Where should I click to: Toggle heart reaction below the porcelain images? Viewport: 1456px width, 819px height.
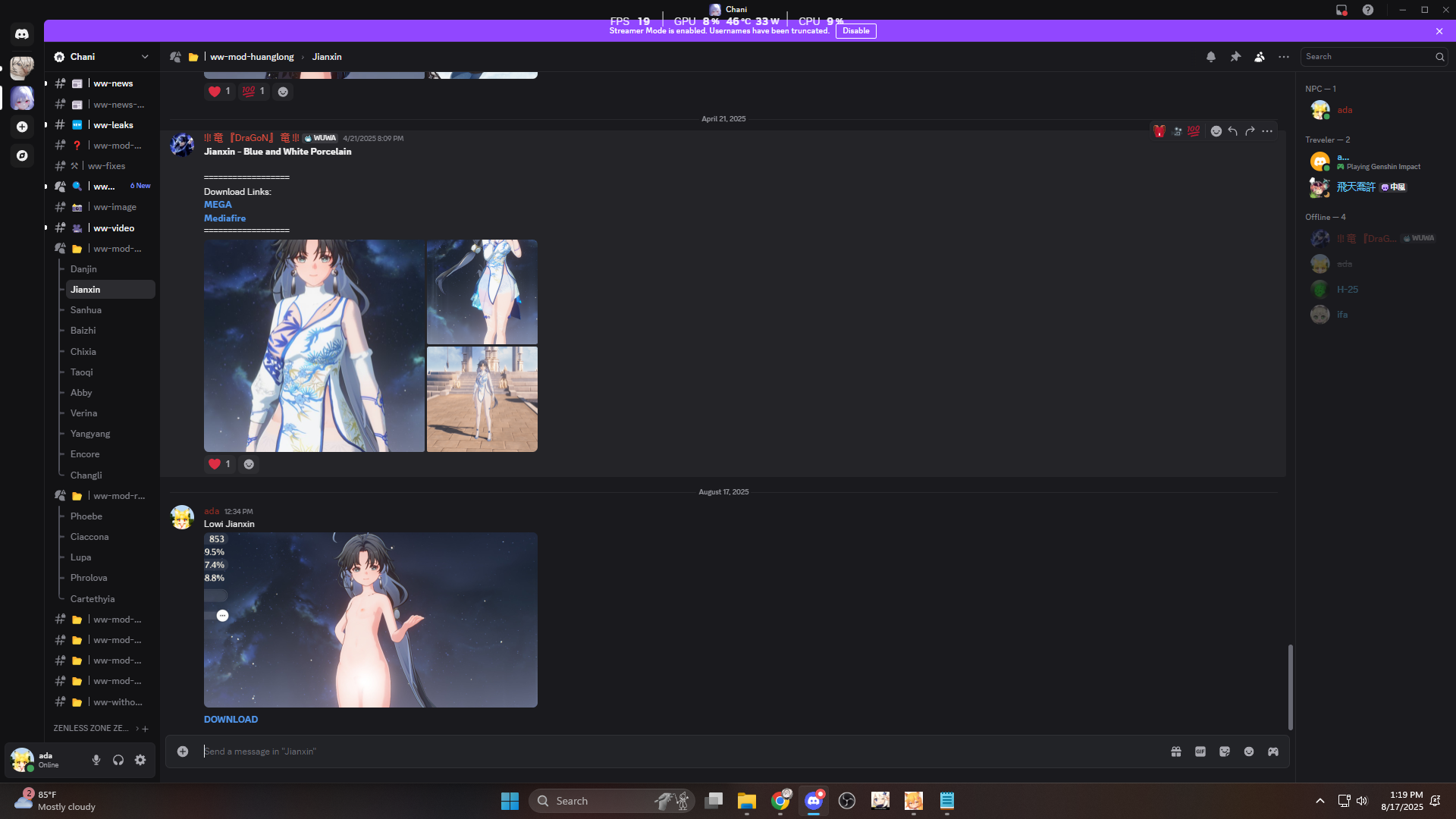(x=219, y=464)
